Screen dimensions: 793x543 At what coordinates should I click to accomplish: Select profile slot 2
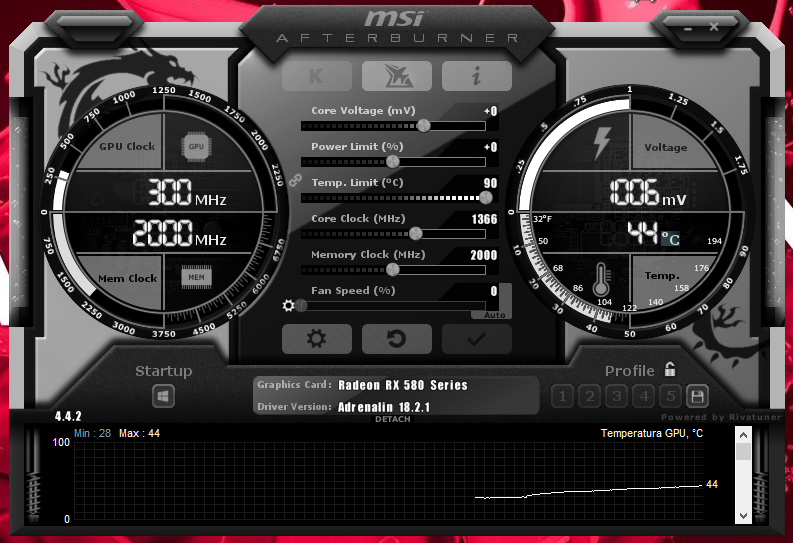(x=590, y=396)
